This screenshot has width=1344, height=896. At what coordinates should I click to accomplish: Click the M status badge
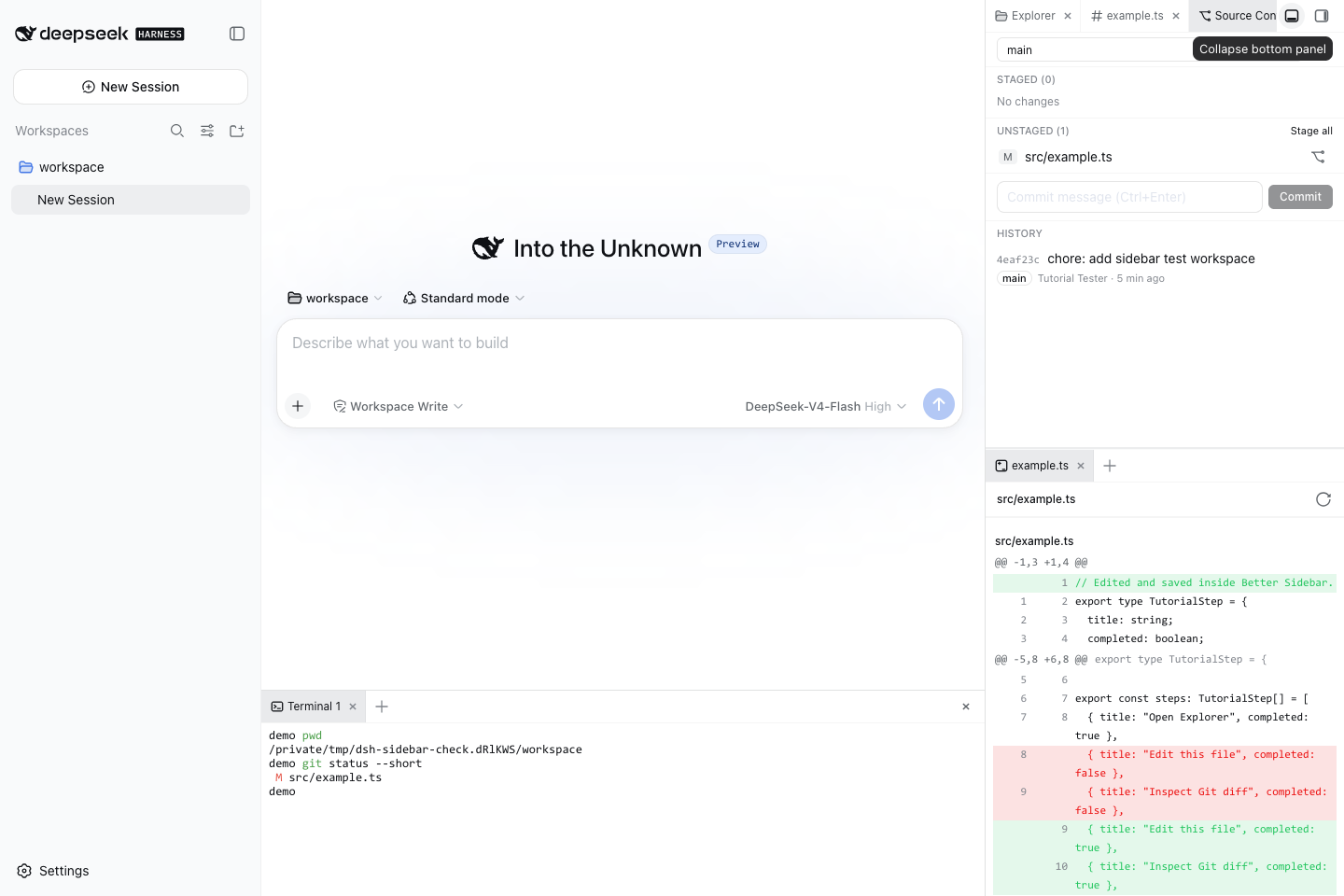click(1008, 157)
